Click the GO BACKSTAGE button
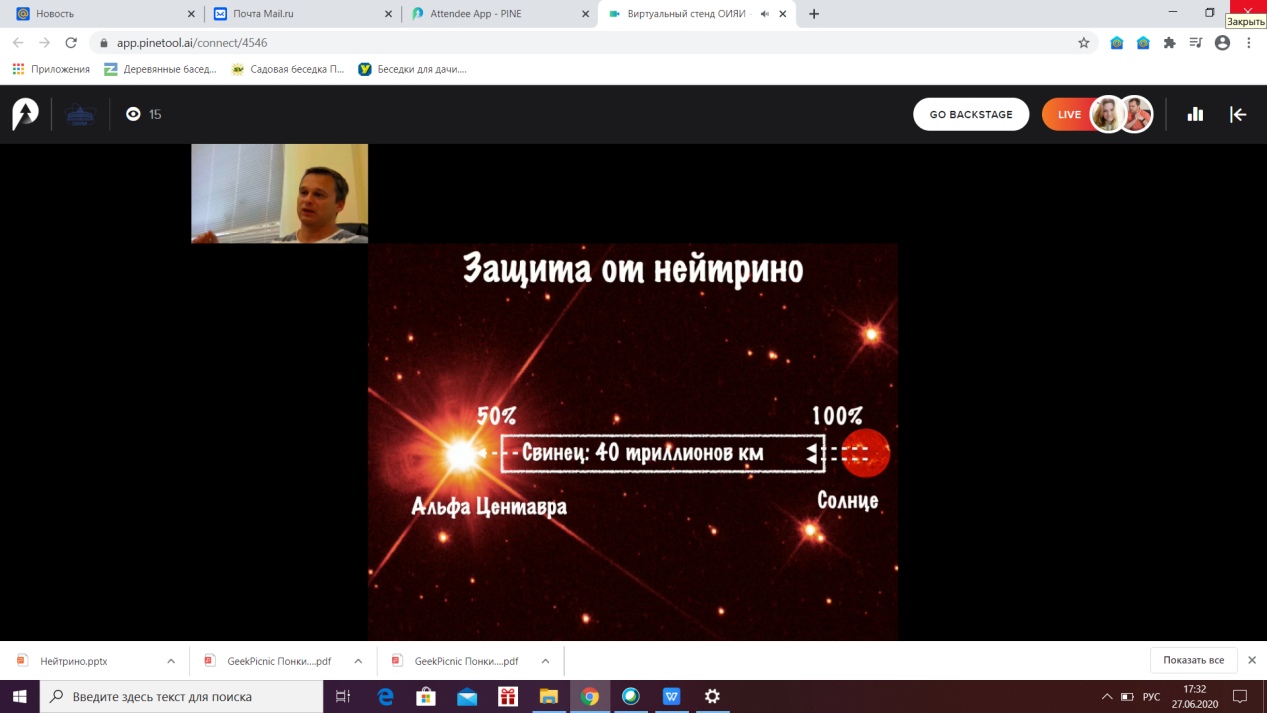Screen dimensions: 1267x713 [970, 114]
